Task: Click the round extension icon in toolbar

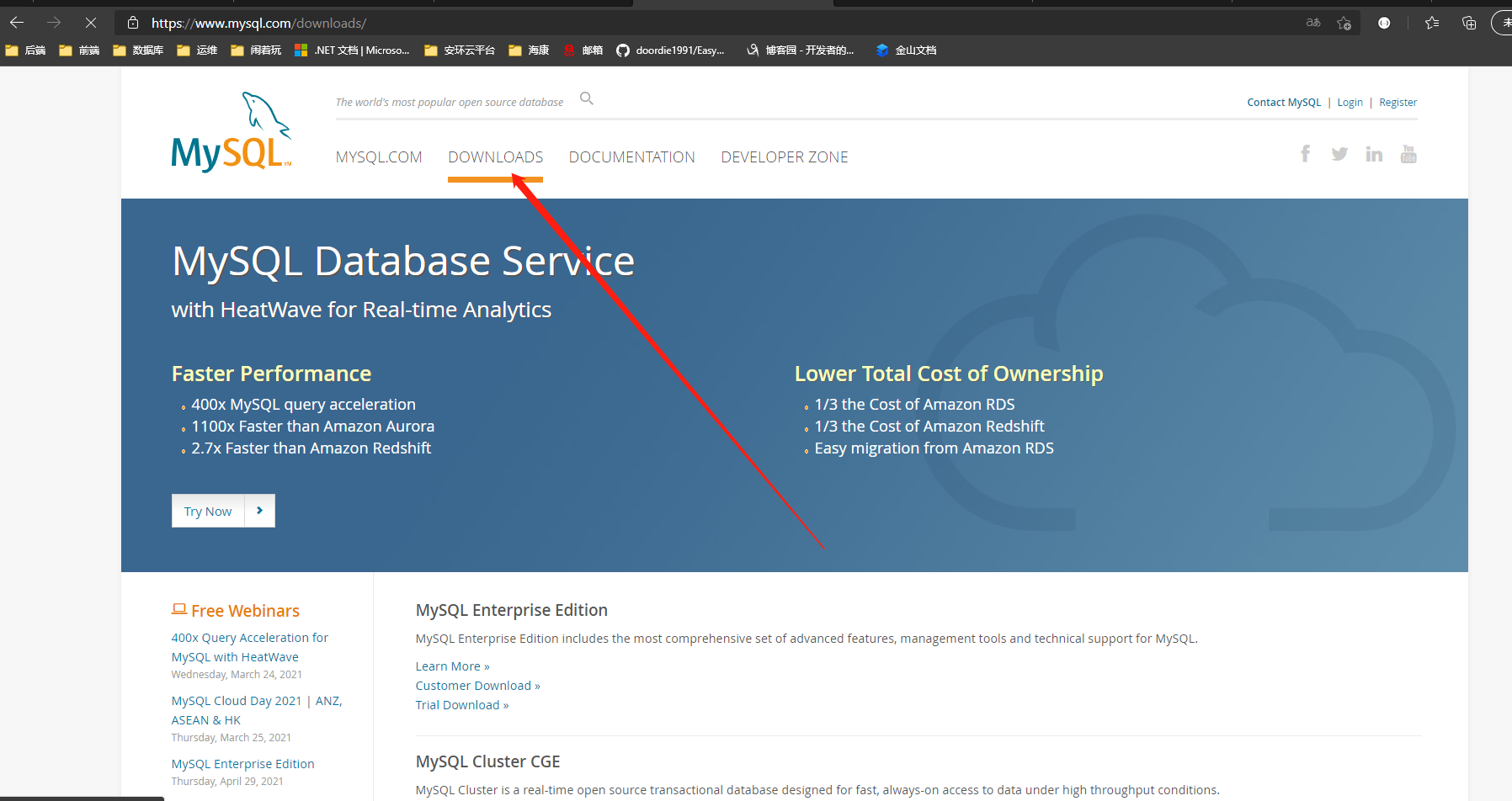Action: point(1384,23)
